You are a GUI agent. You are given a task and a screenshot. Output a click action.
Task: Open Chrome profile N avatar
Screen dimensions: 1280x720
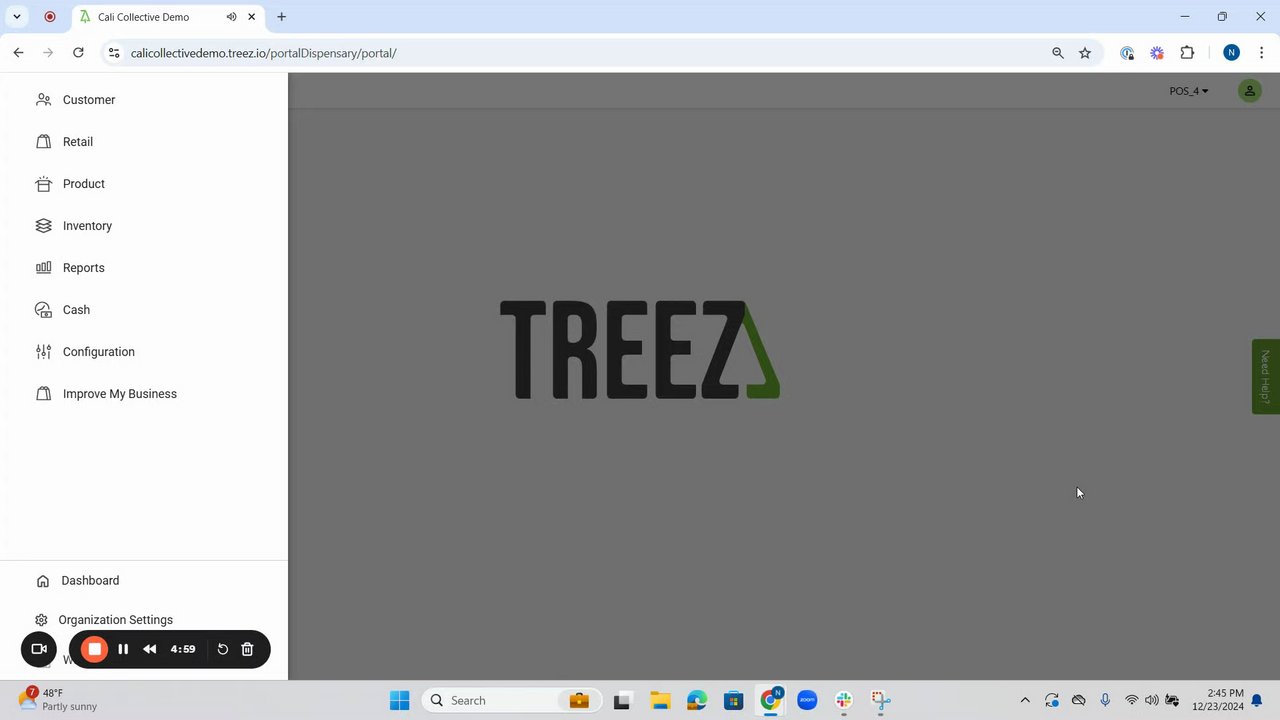[x=1231, y=53]
